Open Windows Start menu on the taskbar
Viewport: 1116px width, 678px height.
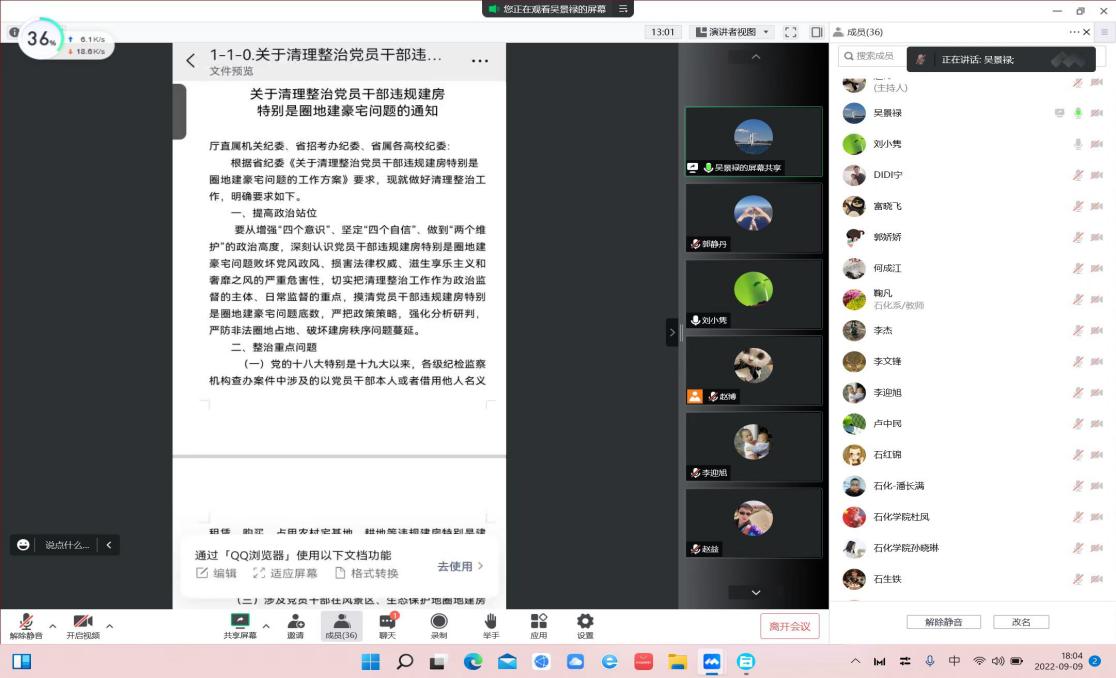coord(371,662)
